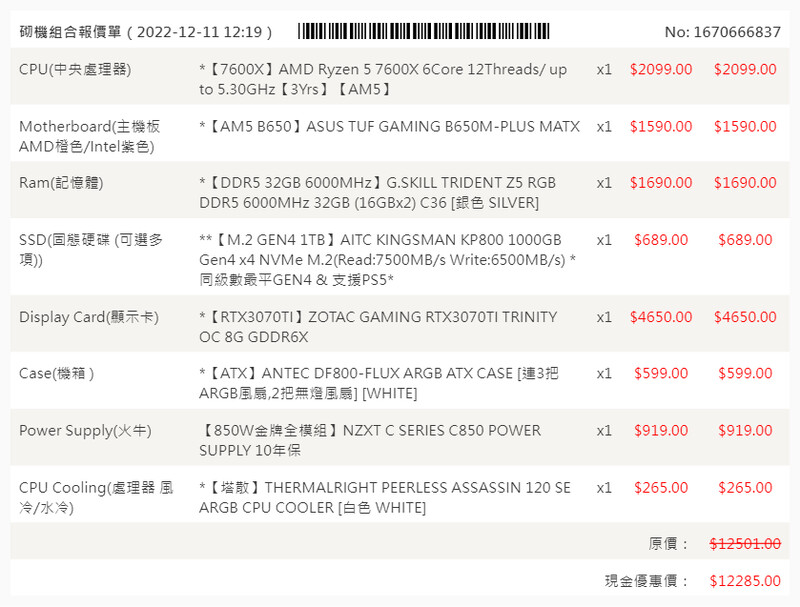Viewport: 800px width, 607px height.
Task: Click the 現金優惠價 label
Action: [x=647, y=580]
